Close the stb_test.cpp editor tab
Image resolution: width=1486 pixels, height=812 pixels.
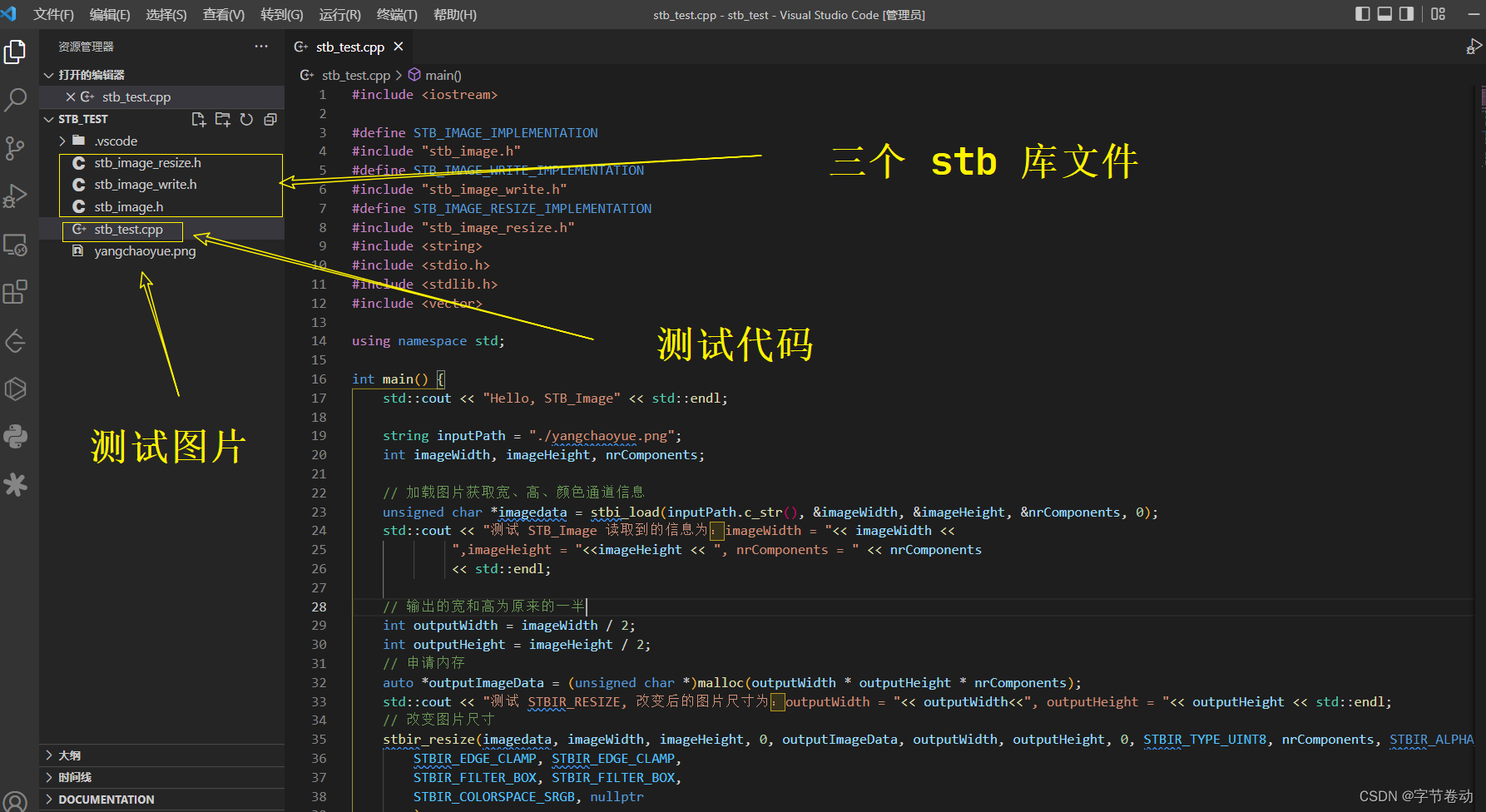[x=399, y=47]
